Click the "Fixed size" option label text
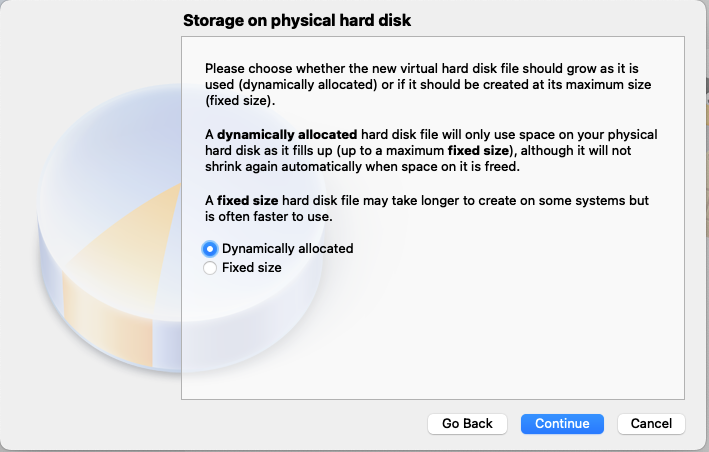709x452 pixels. pos(251,268)
